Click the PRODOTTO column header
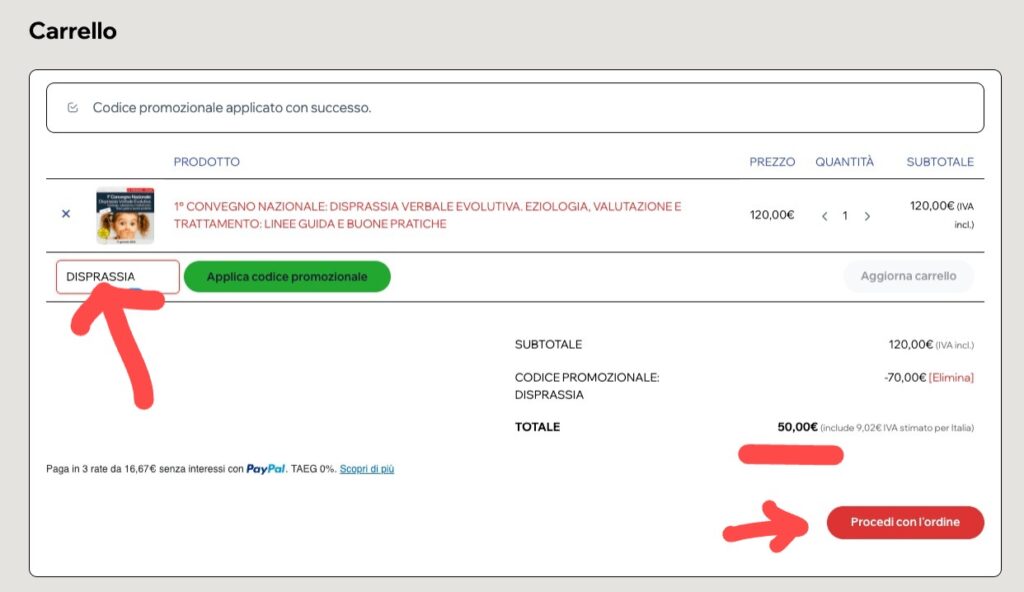This screenshot has height=592, width=1024. pyautogui.click(x=206, y=162)
